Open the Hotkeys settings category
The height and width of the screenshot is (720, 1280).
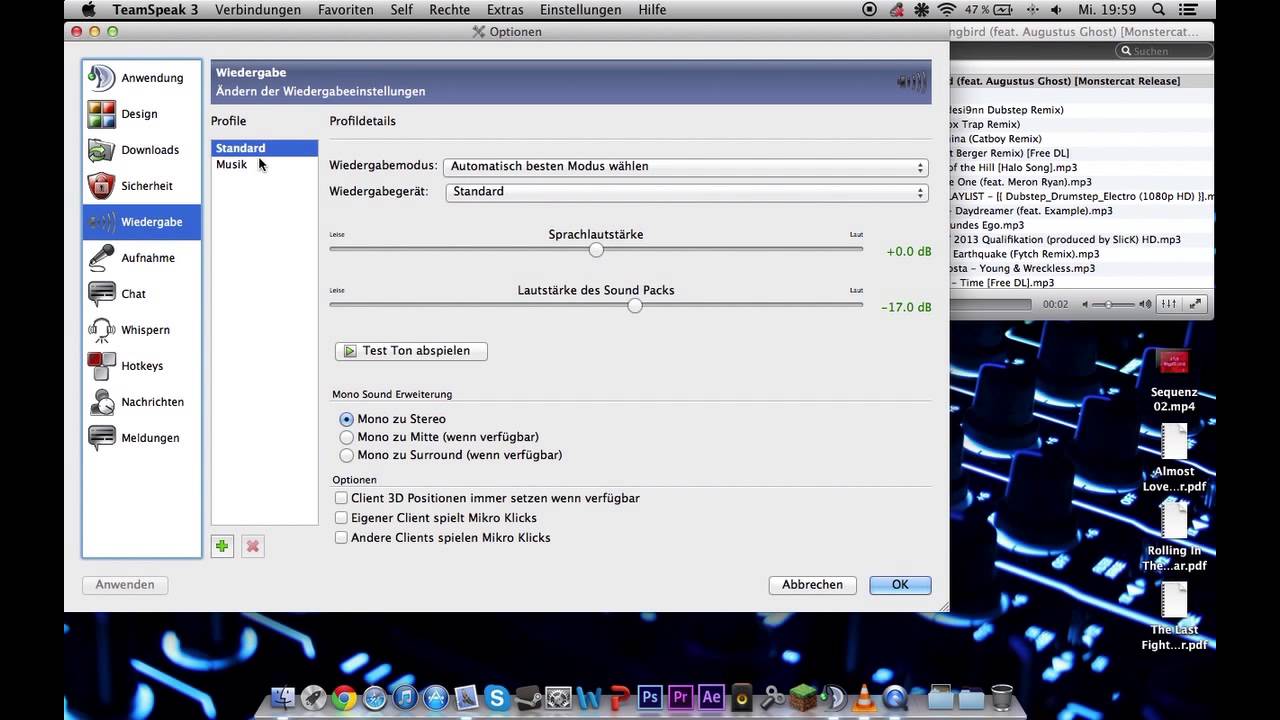[141, 366]
